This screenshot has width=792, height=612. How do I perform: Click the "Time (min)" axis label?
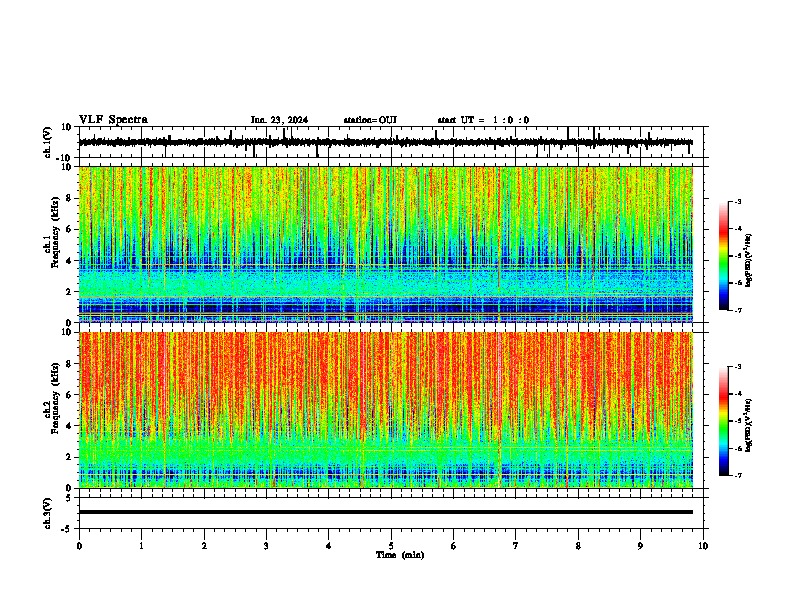coord(400,555)
